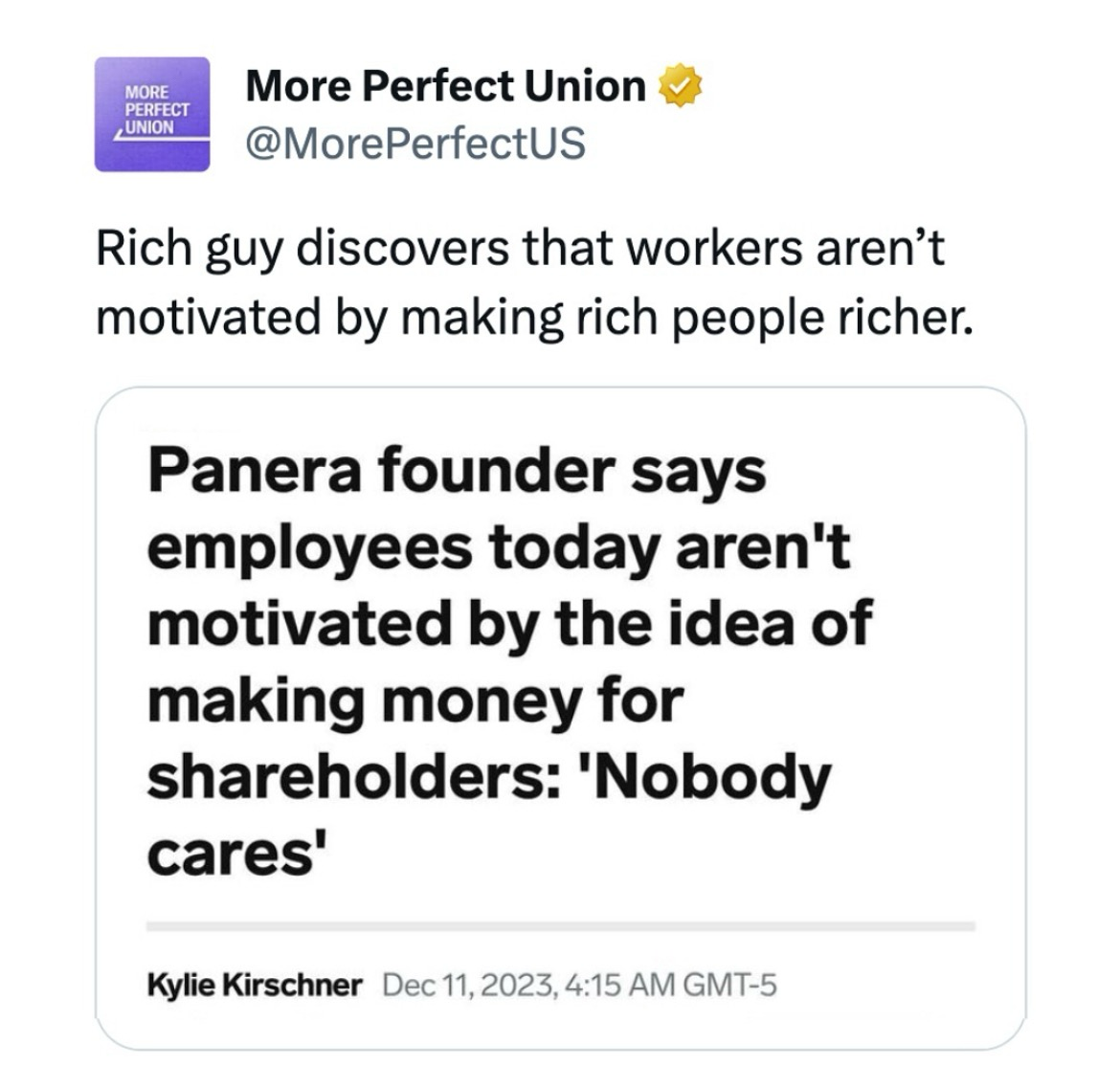The width and height of the screenshot is (1120, 1066).
Task: Click the More Perfect Union purple avatar
Action: (x=151, y=114)
